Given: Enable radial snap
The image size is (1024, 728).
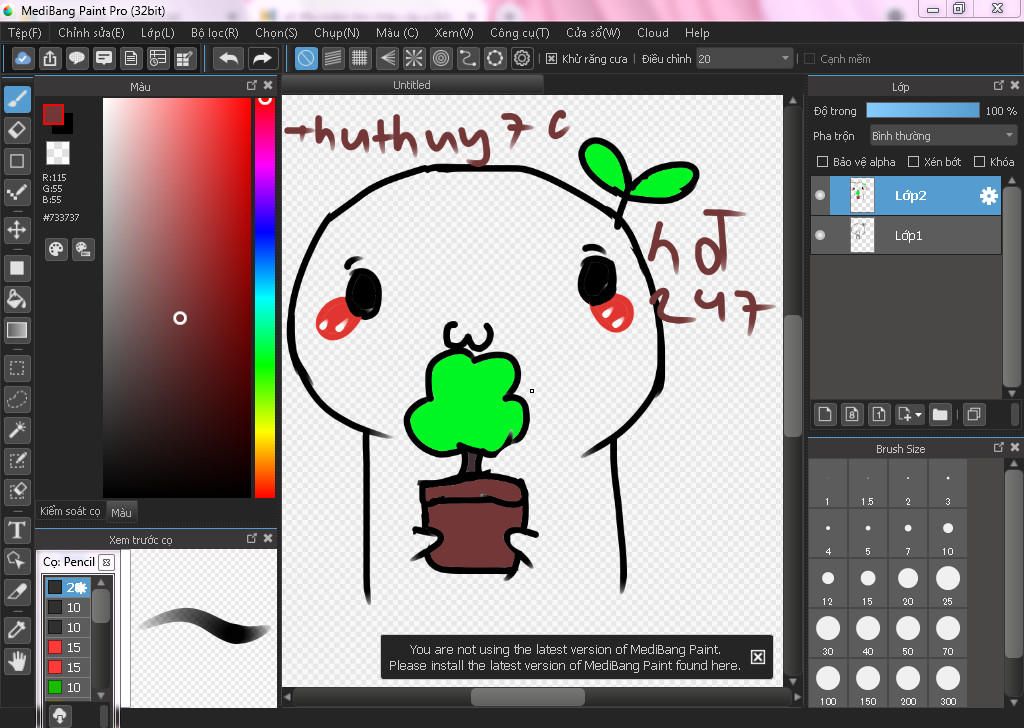Looking at the screenshot, I should tap(413, 59).
